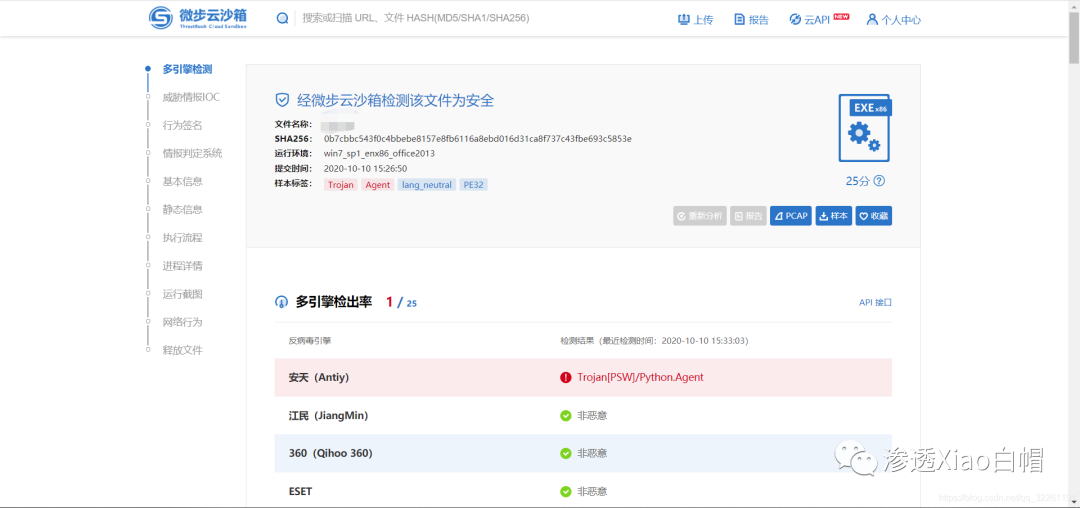
Task: Open 个人中心 user center
Action: [x=893, y=19]
